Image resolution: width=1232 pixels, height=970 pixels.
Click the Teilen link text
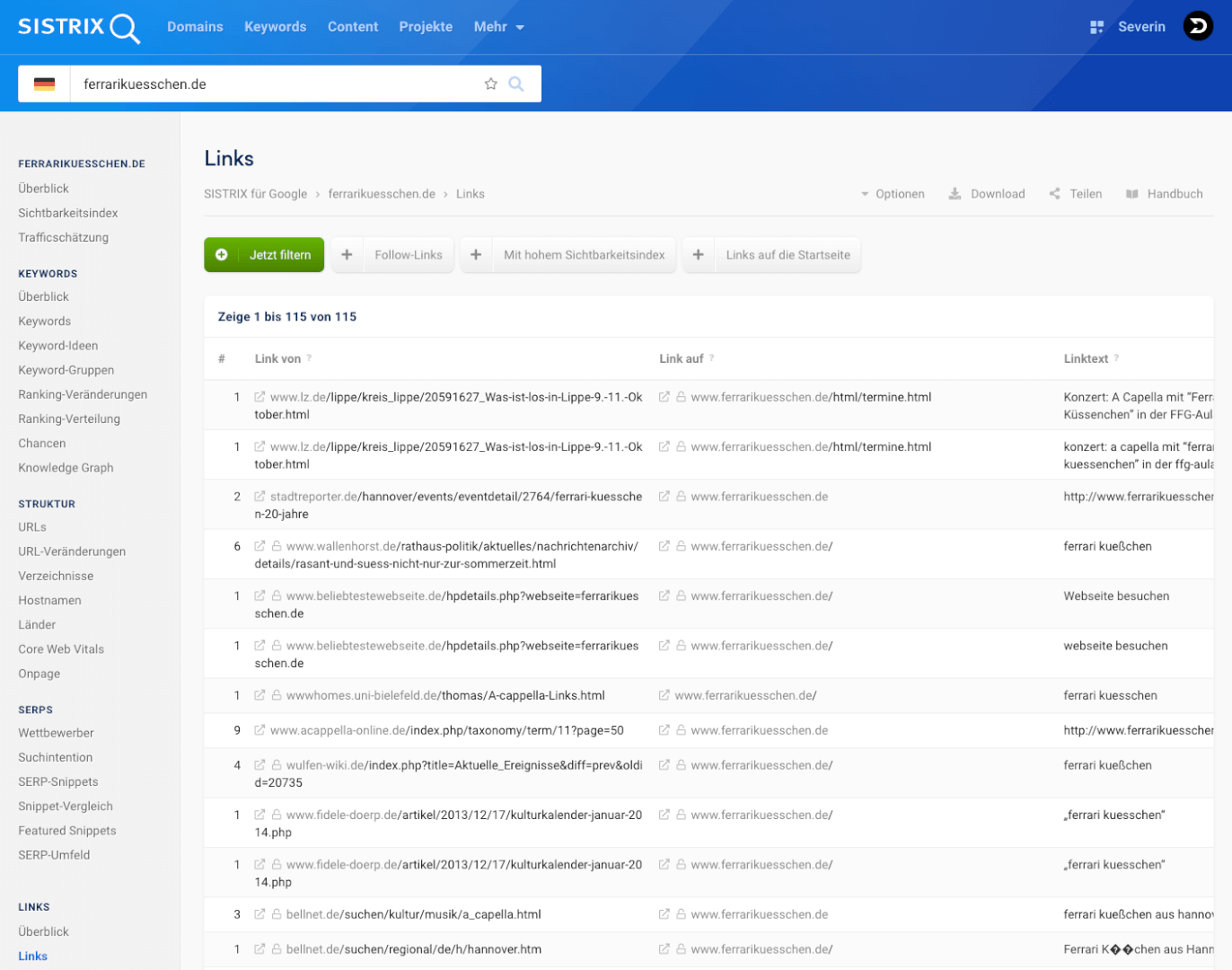1086,194
